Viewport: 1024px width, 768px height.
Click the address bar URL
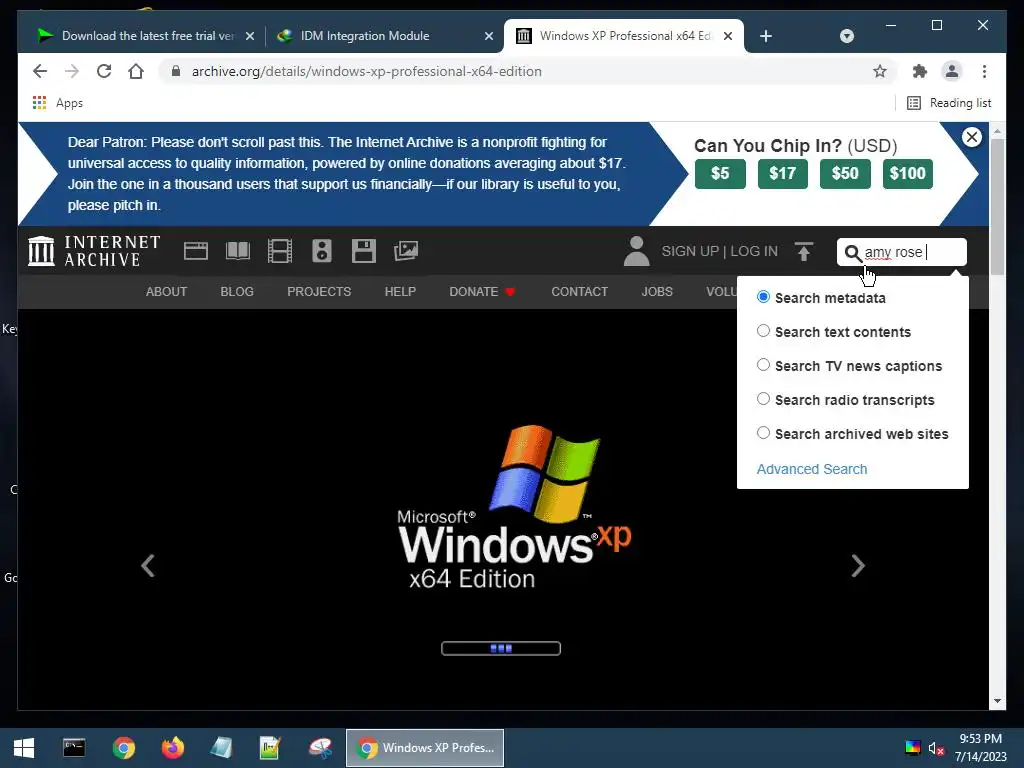366,71
